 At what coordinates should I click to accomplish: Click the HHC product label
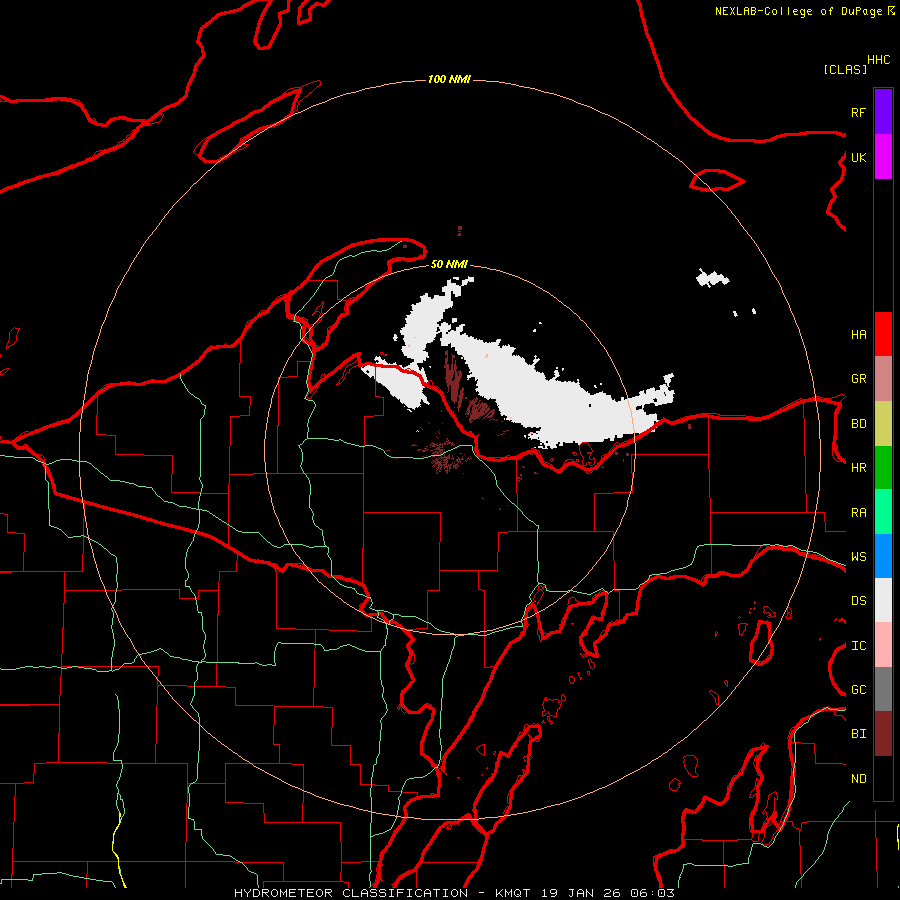[879, 60]
